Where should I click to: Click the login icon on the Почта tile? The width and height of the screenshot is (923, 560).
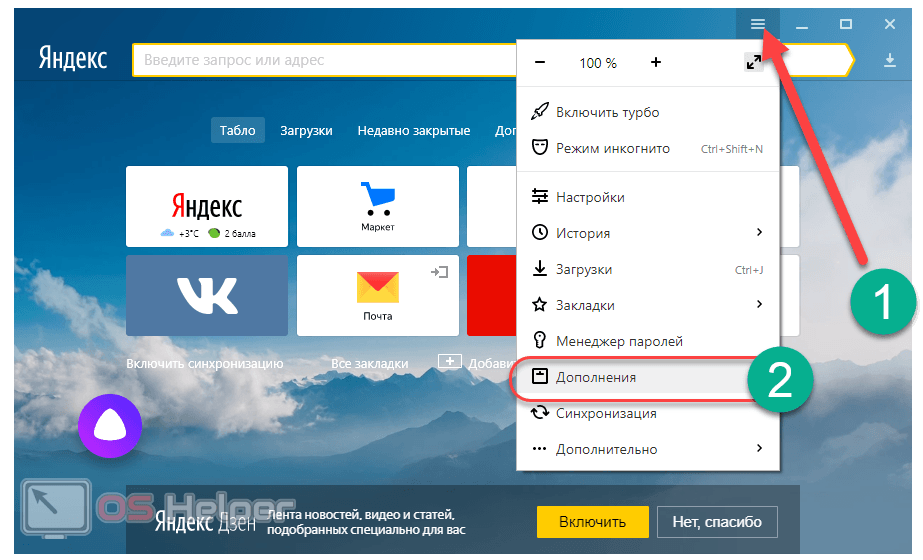click(439, 271)
